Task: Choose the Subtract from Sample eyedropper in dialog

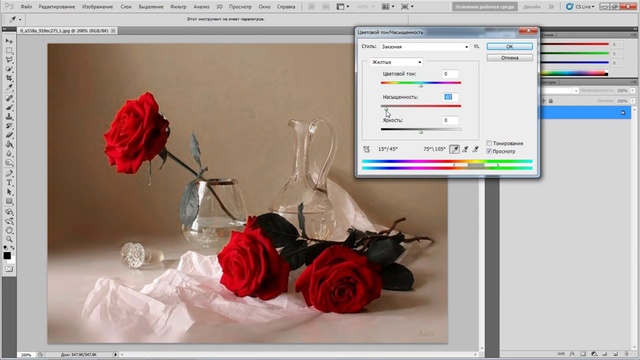Action: (476, 149)
